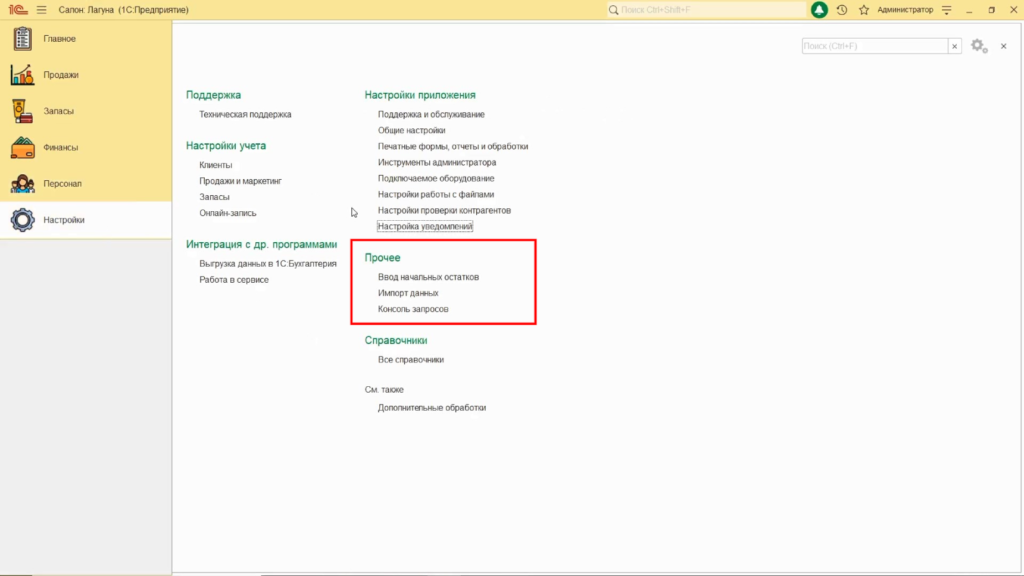
Task: Click the Поддержка heading
Action: pyautogui.click(x=214, y=95)
